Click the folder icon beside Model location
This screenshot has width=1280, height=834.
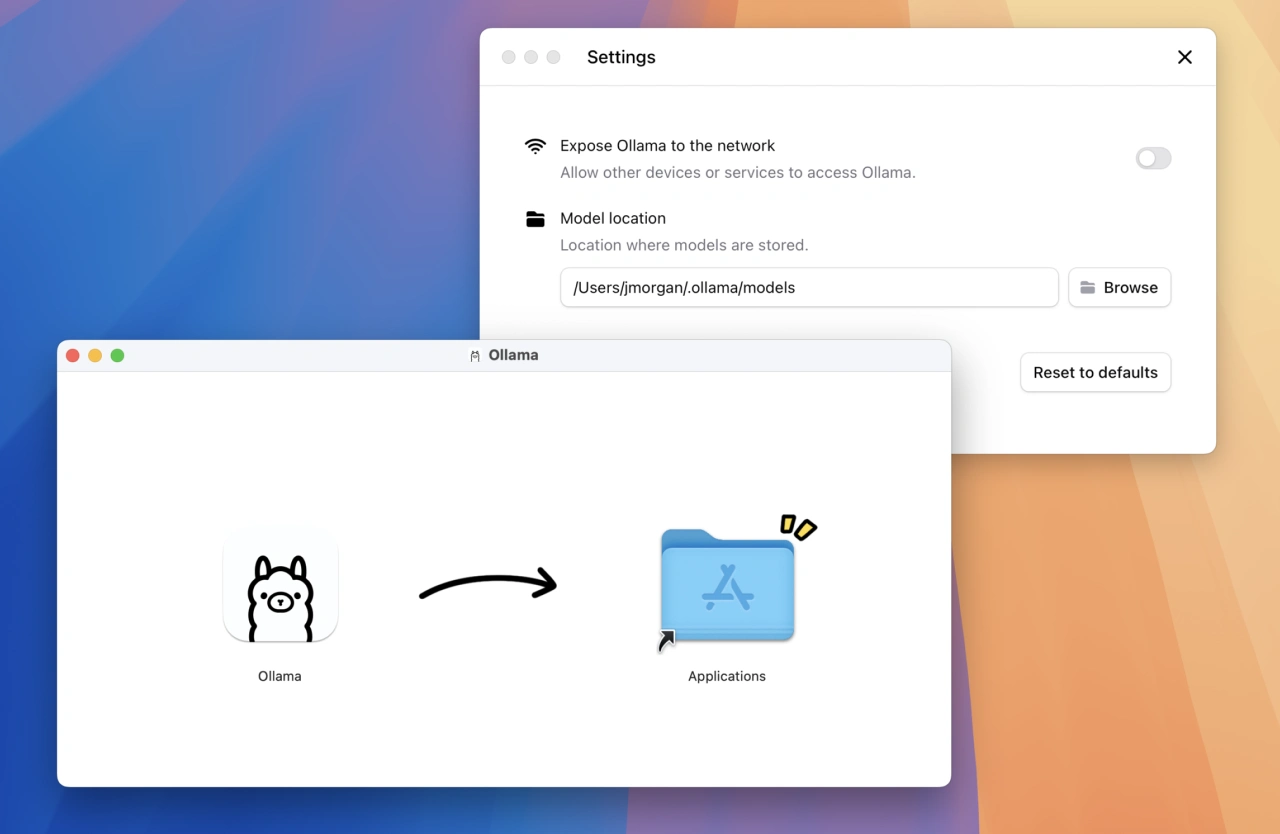coord(536,219)
